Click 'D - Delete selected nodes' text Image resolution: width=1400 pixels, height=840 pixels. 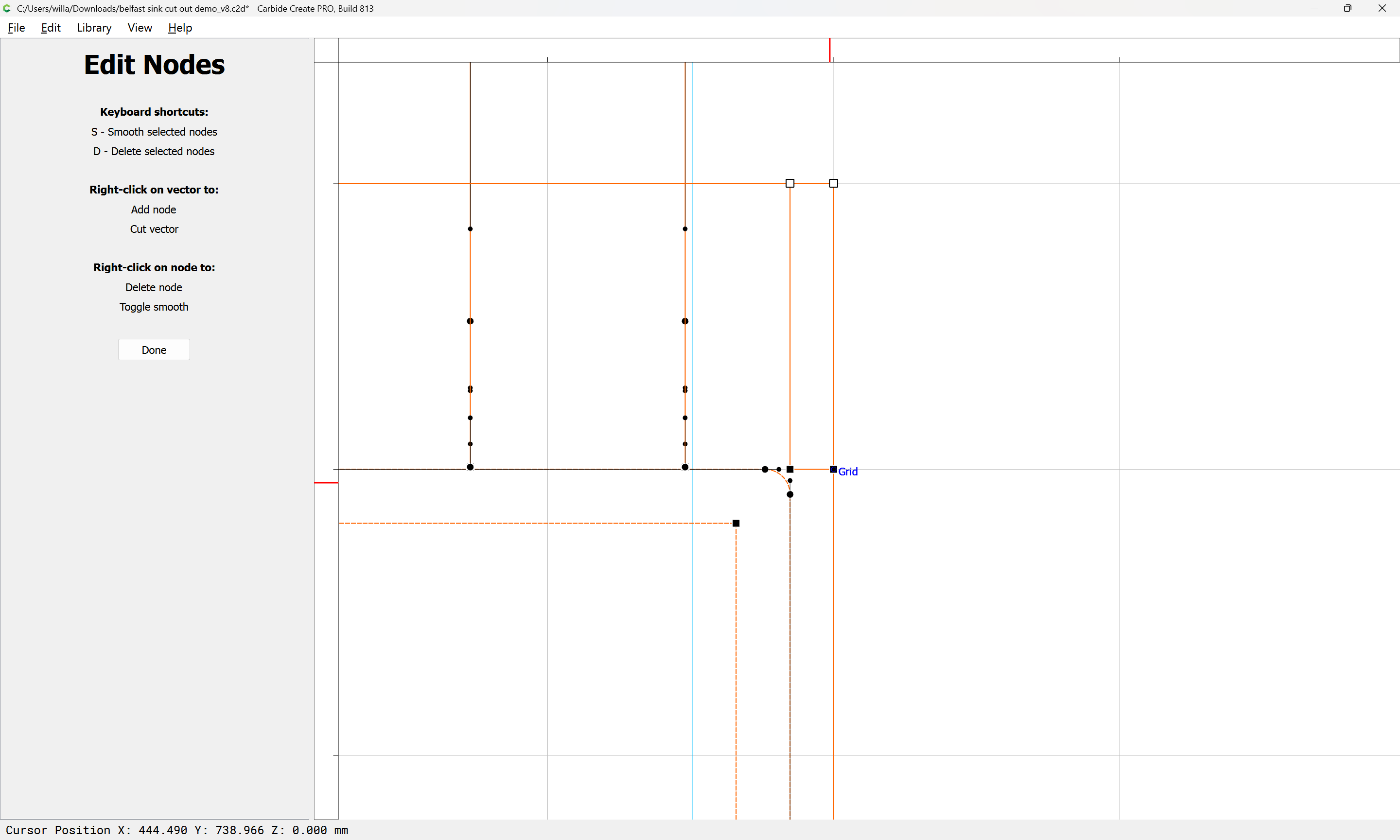coord(154,151)
